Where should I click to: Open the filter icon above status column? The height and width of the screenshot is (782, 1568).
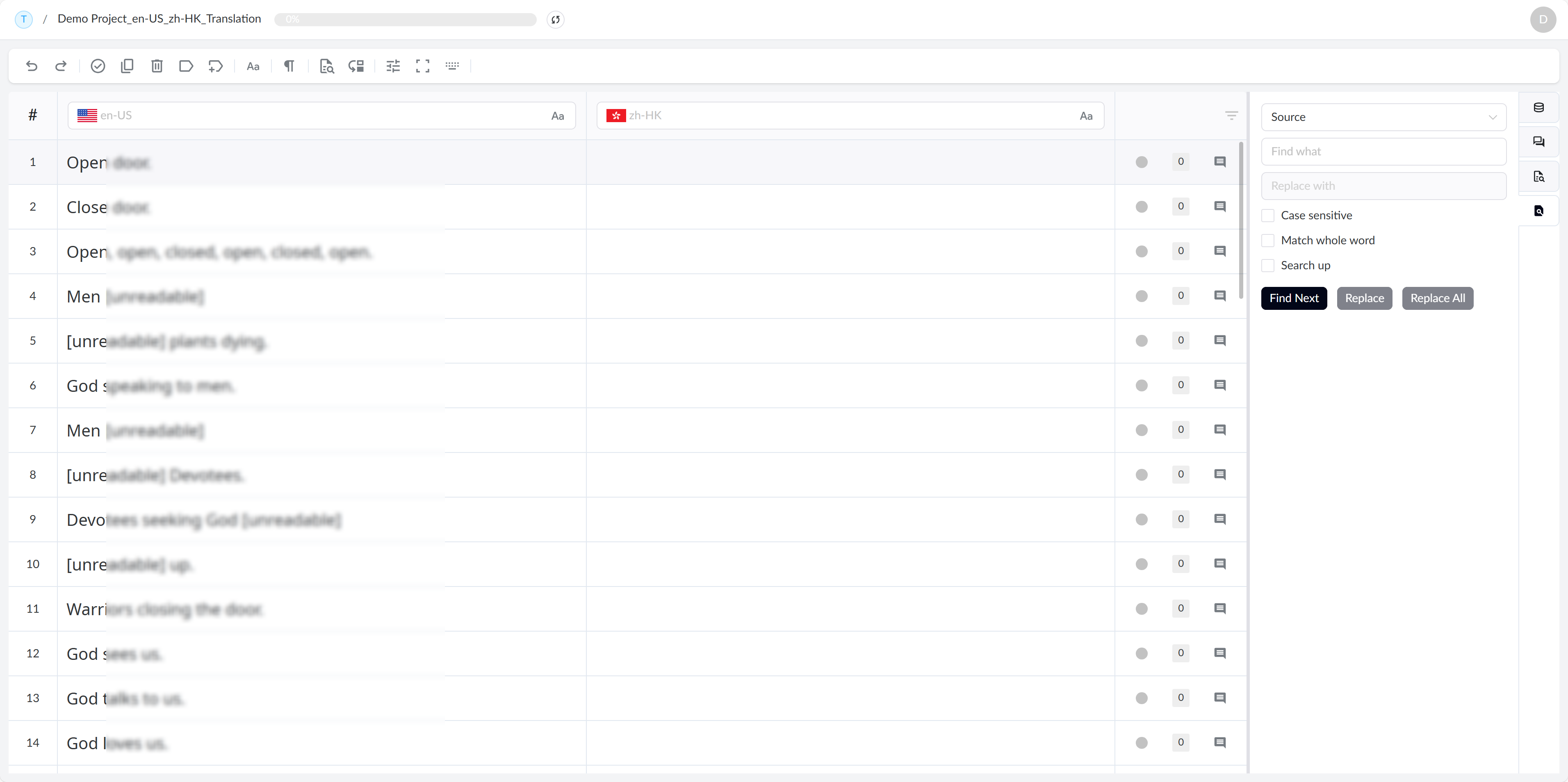(x=1231, y=116)
